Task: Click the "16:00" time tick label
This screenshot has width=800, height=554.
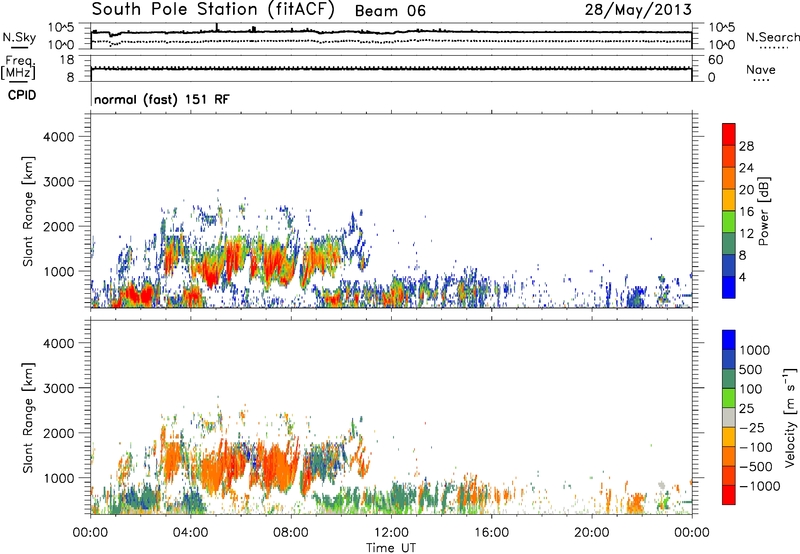Action: (x=491, y=533)
